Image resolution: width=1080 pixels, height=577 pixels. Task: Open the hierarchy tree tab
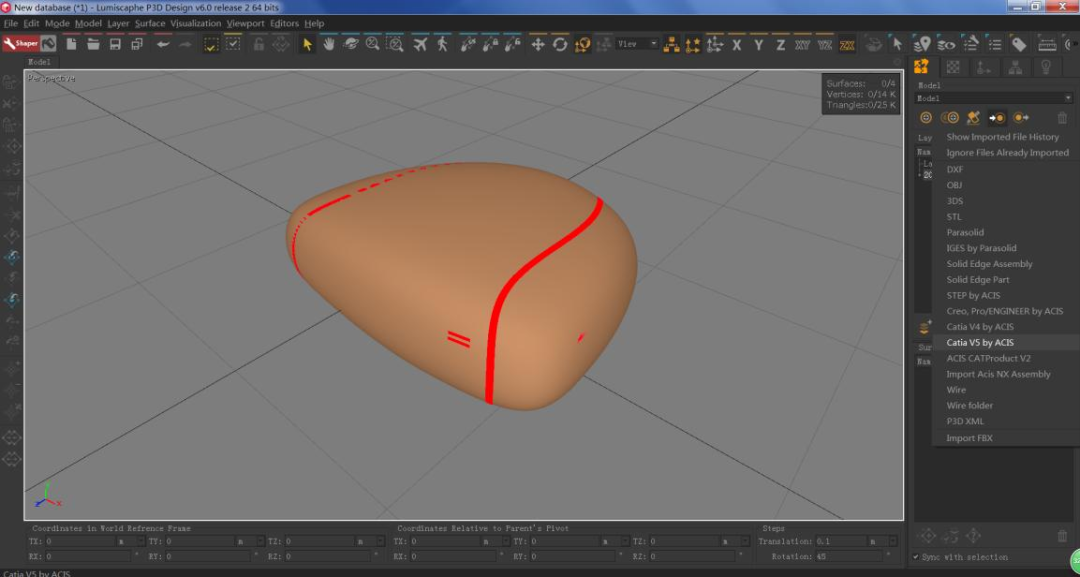(x=1015, y=67)
